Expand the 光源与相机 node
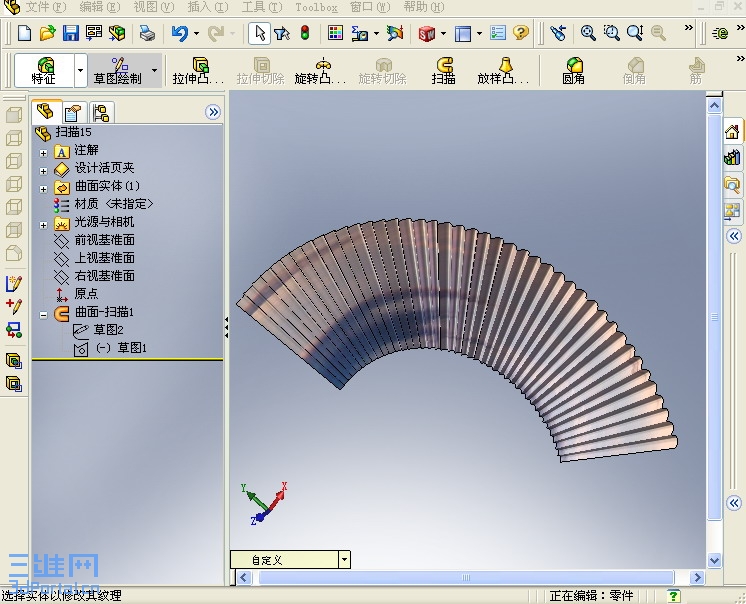Viewport: 746px width, 604px height. click(x=43, y=225)
